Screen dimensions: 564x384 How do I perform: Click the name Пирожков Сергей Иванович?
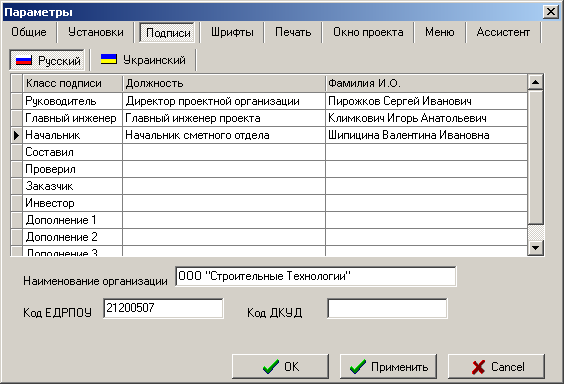(x=426, y=101)
